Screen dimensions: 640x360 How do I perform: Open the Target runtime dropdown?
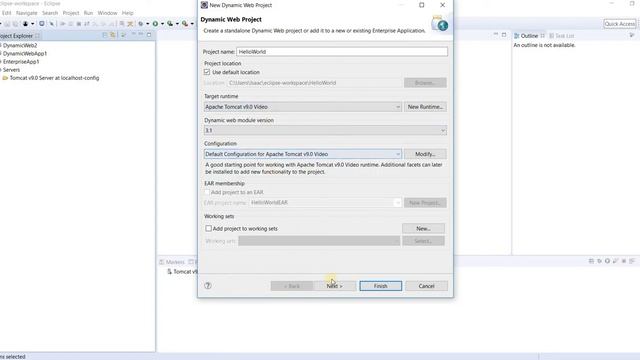click(x=302, y=107)
